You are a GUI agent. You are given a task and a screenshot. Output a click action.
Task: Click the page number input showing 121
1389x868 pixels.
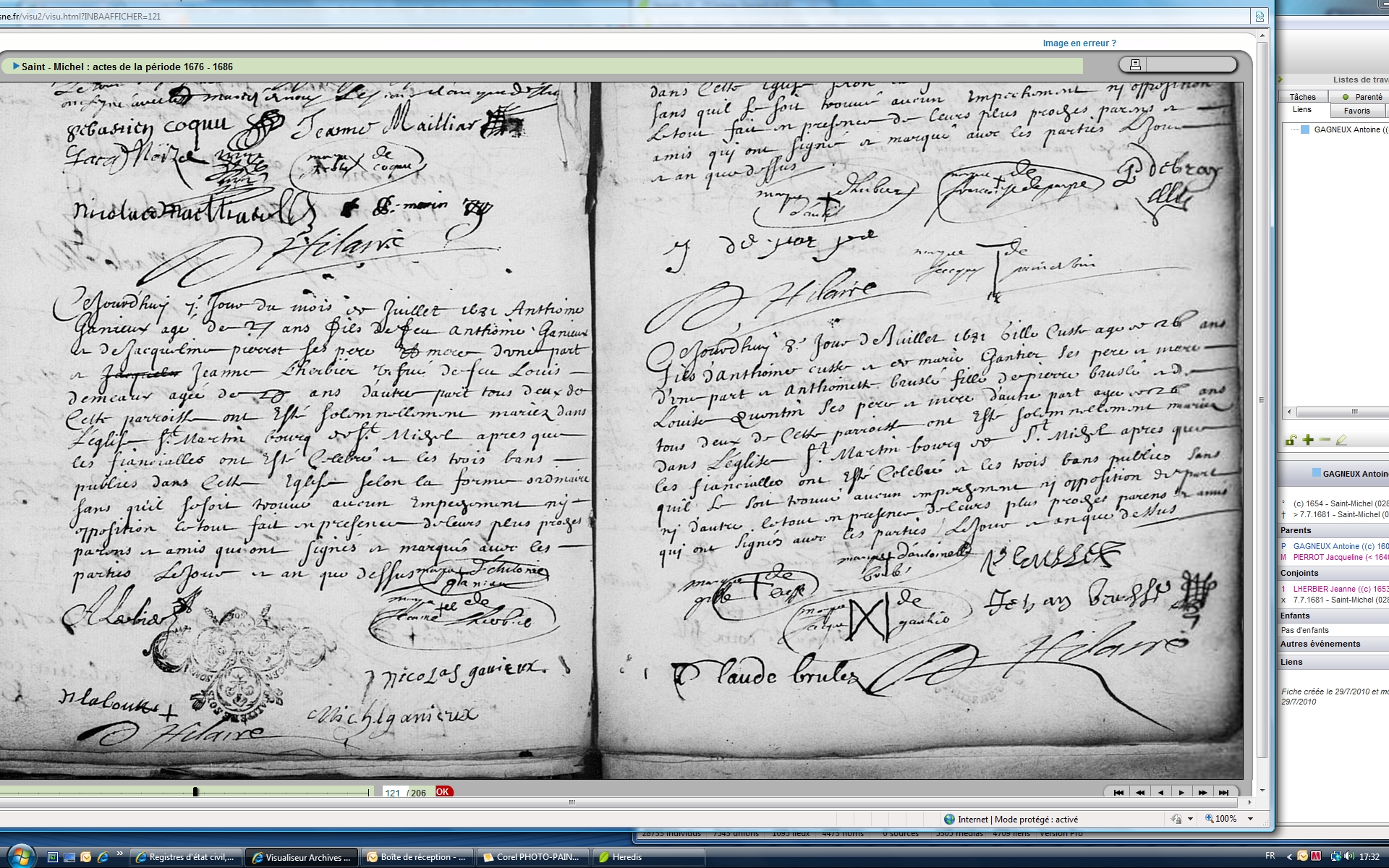[393, 793]
